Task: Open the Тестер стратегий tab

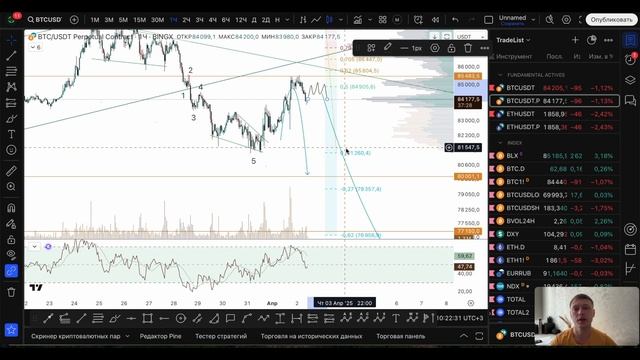Action: point(221,336)
